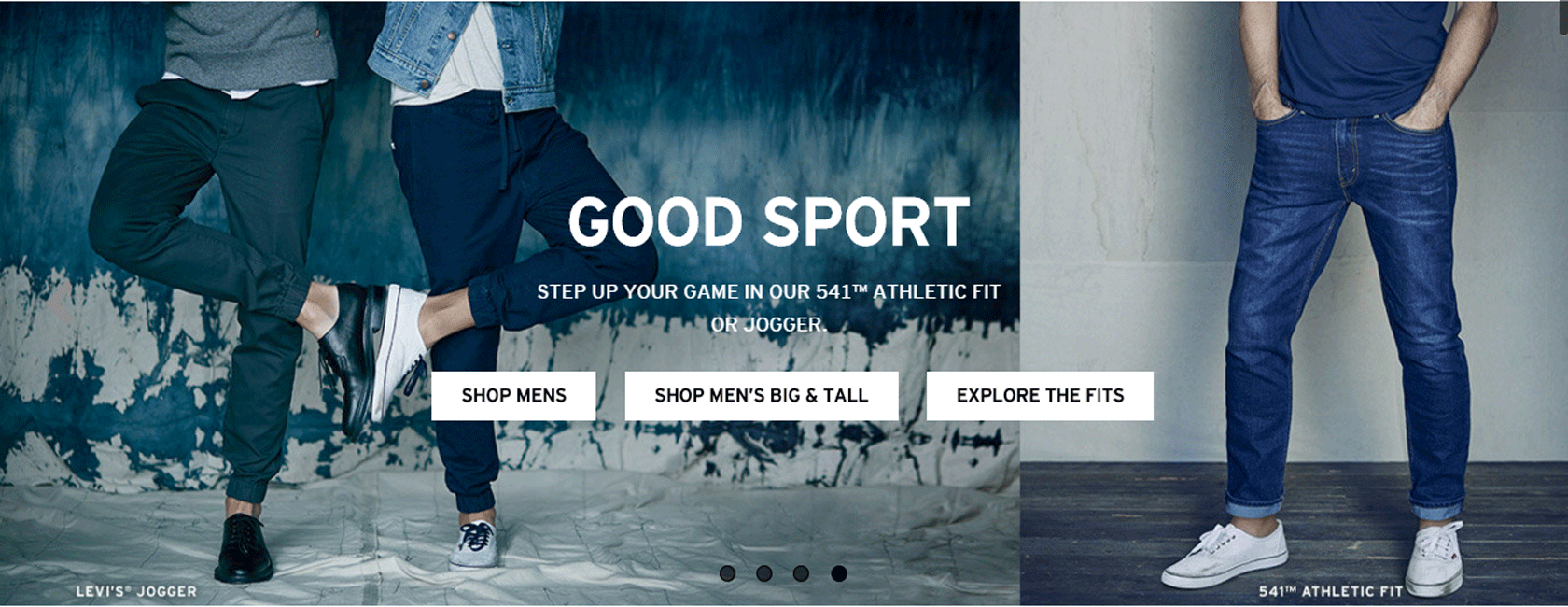Click the 541 Athletic Fit tagline text
This screenshot has height=607, width=1568.
(768, 308)
